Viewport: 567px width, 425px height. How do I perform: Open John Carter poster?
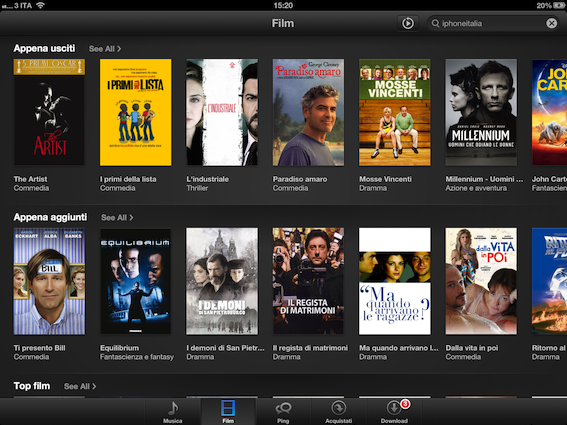click(549, 112)
